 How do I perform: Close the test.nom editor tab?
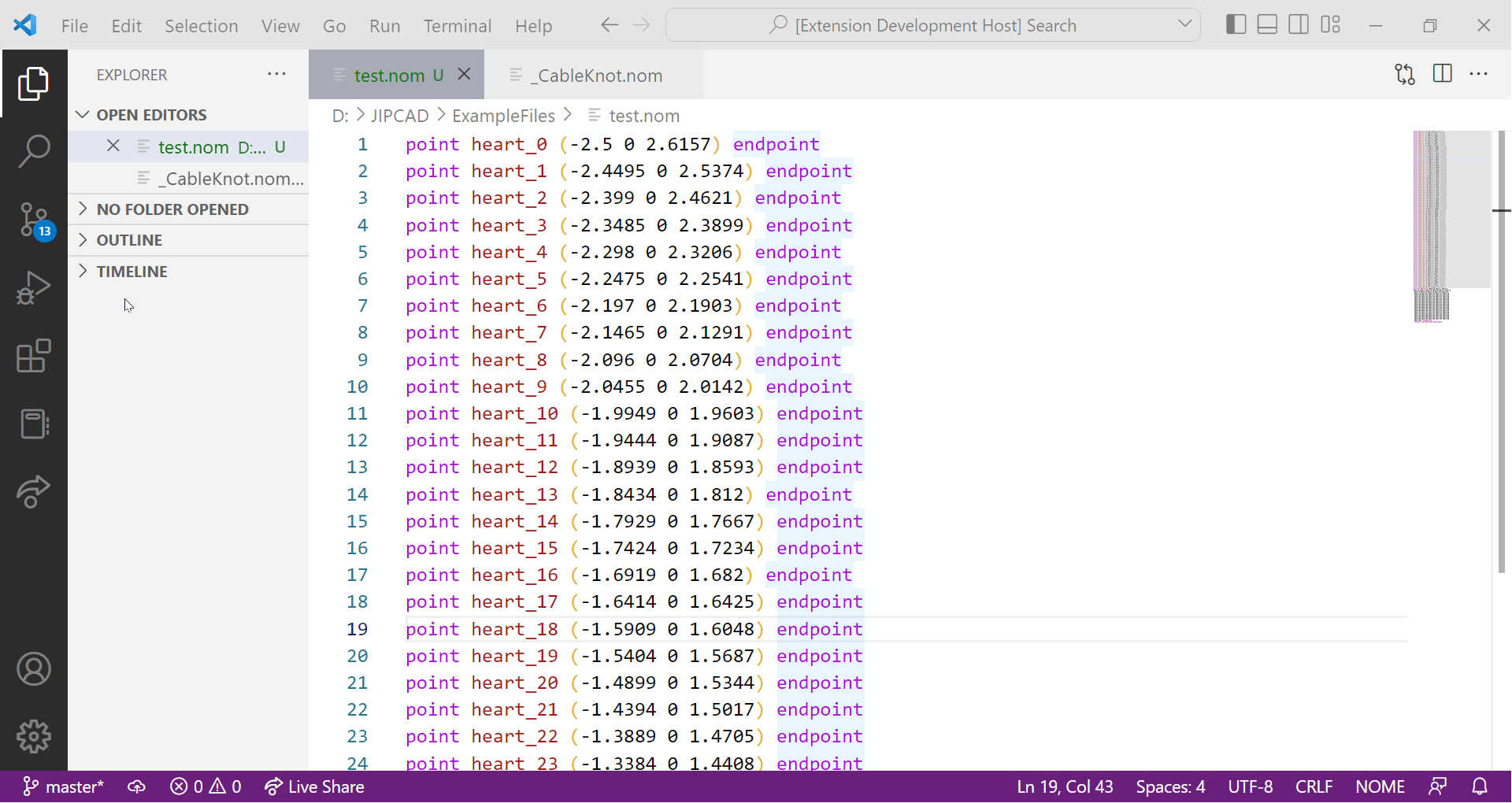(465, 74)
